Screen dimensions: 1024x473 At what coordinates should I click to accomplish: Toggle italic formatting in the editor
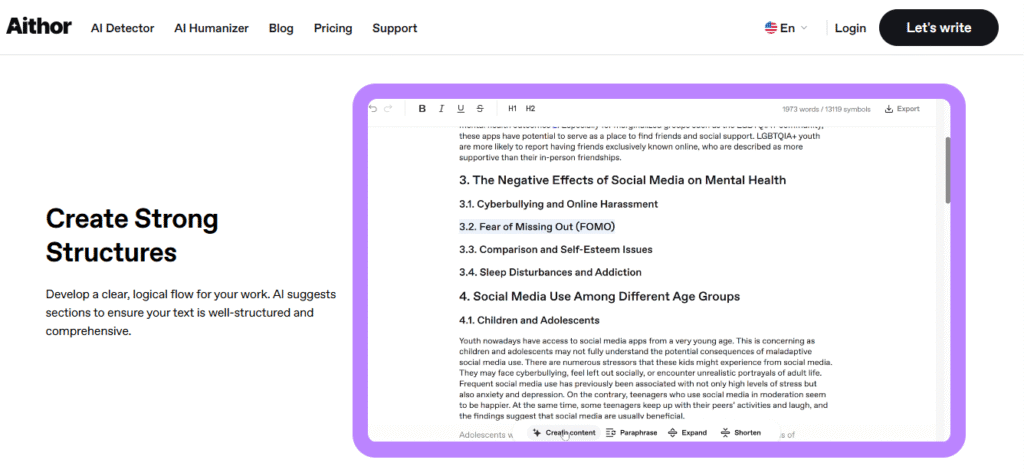pos(441,108)
